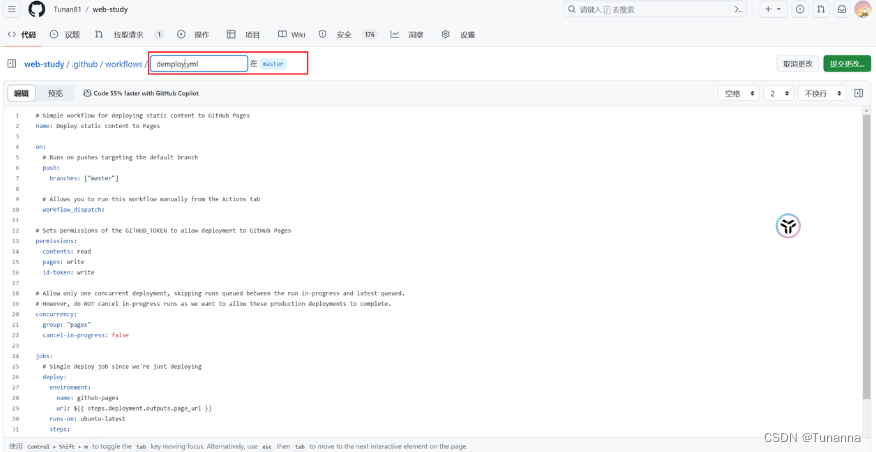Switch to the 议题 tab
Viewport: 876px width, 452px height.
65,35
